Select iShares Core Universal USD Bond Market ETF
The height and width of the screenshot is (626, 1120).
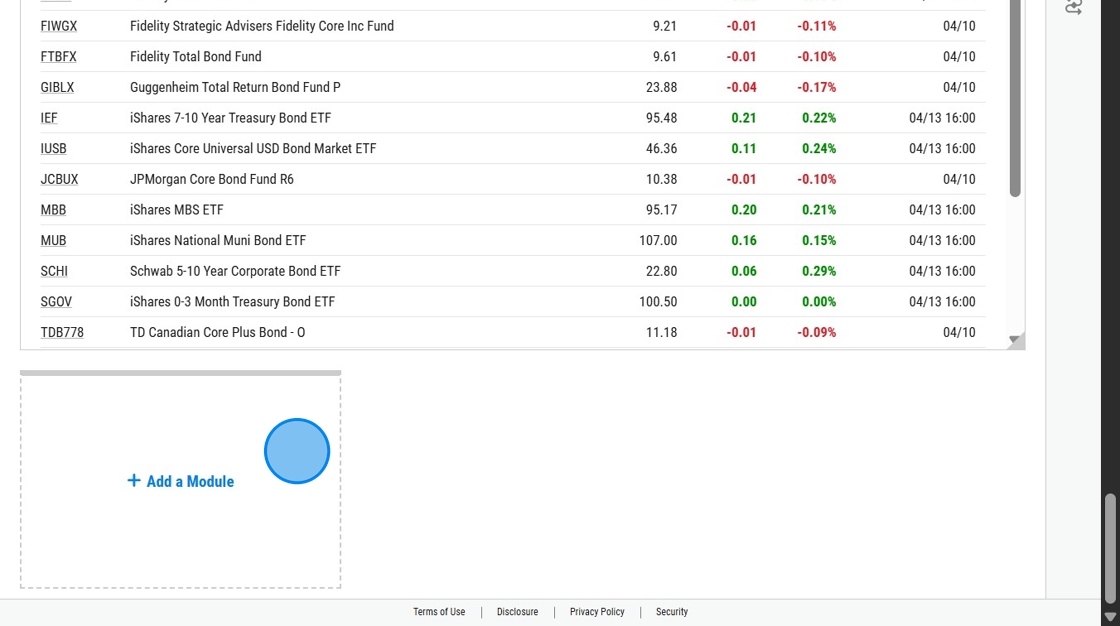[x=253, y=149]
